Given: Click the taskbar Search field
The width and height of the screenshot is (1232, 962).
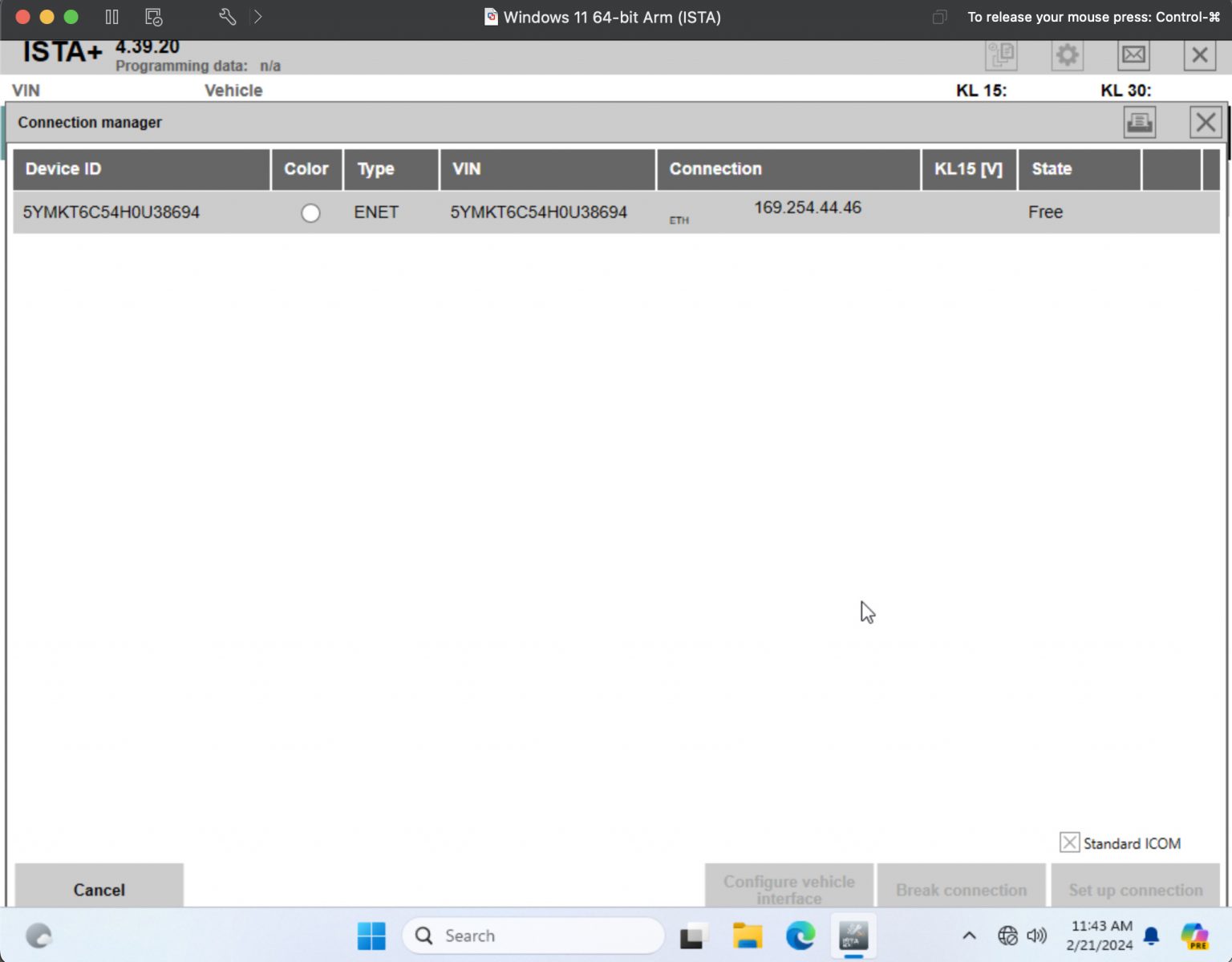Looking at the screenshot, I should tap(533, 936).
